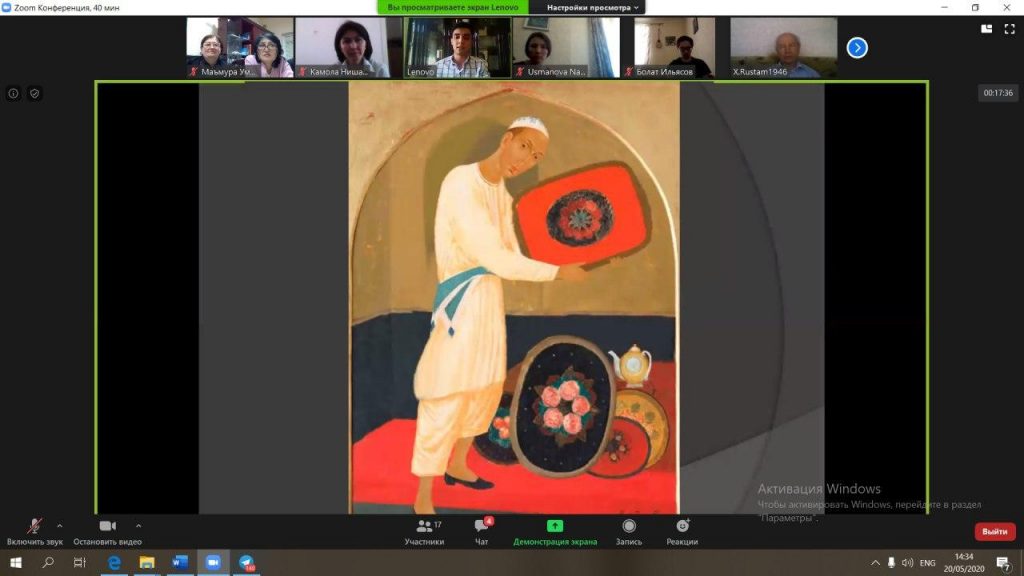Select the Lenovo participant video thumbnail
Viewport: 1024px width, 576px height.
tap(457, 47)
